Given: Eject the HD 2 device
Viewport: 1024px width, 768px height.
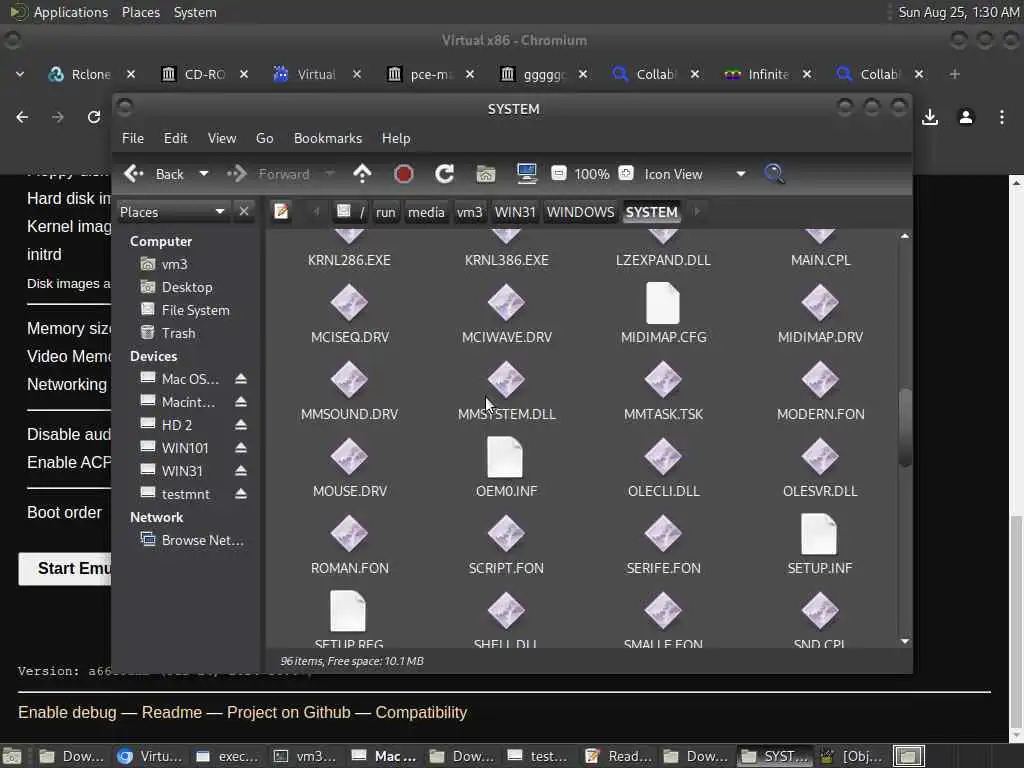Looking at the screenshot, I should [241, 425].
